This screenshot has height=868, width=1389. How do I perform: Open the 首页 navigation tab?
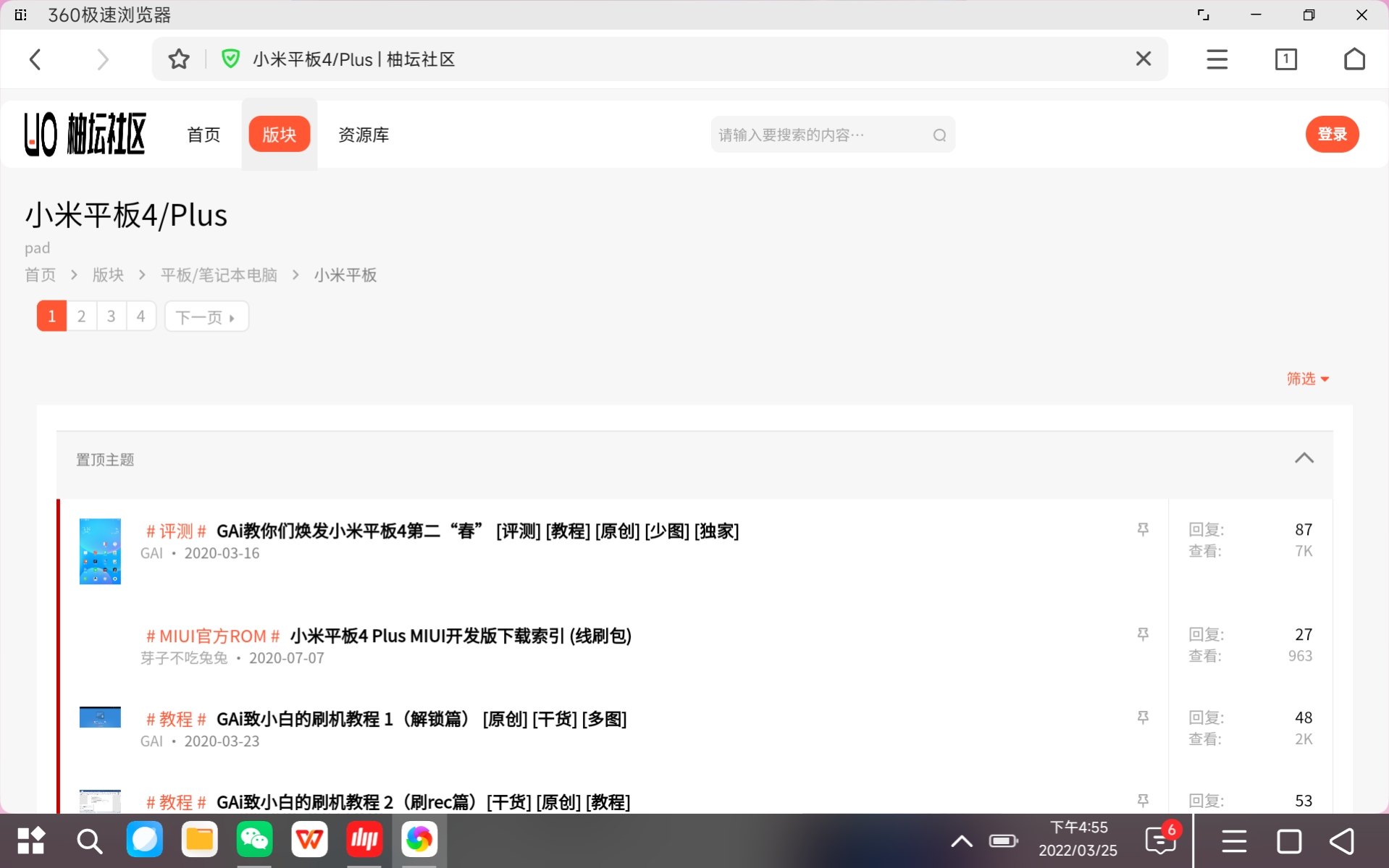pyautogui.click(x=203, y=135)
